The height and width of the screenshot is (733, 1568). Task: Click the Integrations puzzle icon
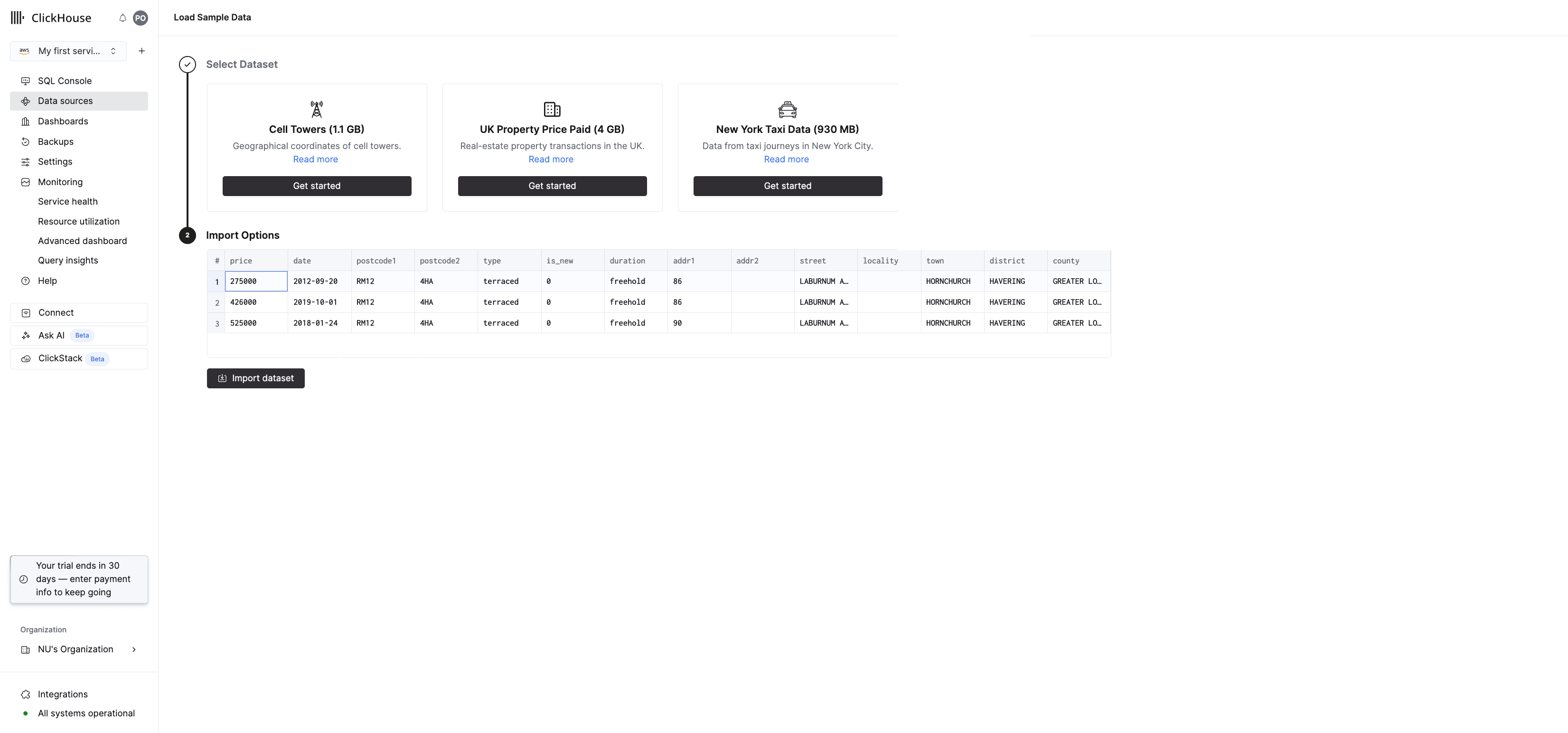coord(26,695)
